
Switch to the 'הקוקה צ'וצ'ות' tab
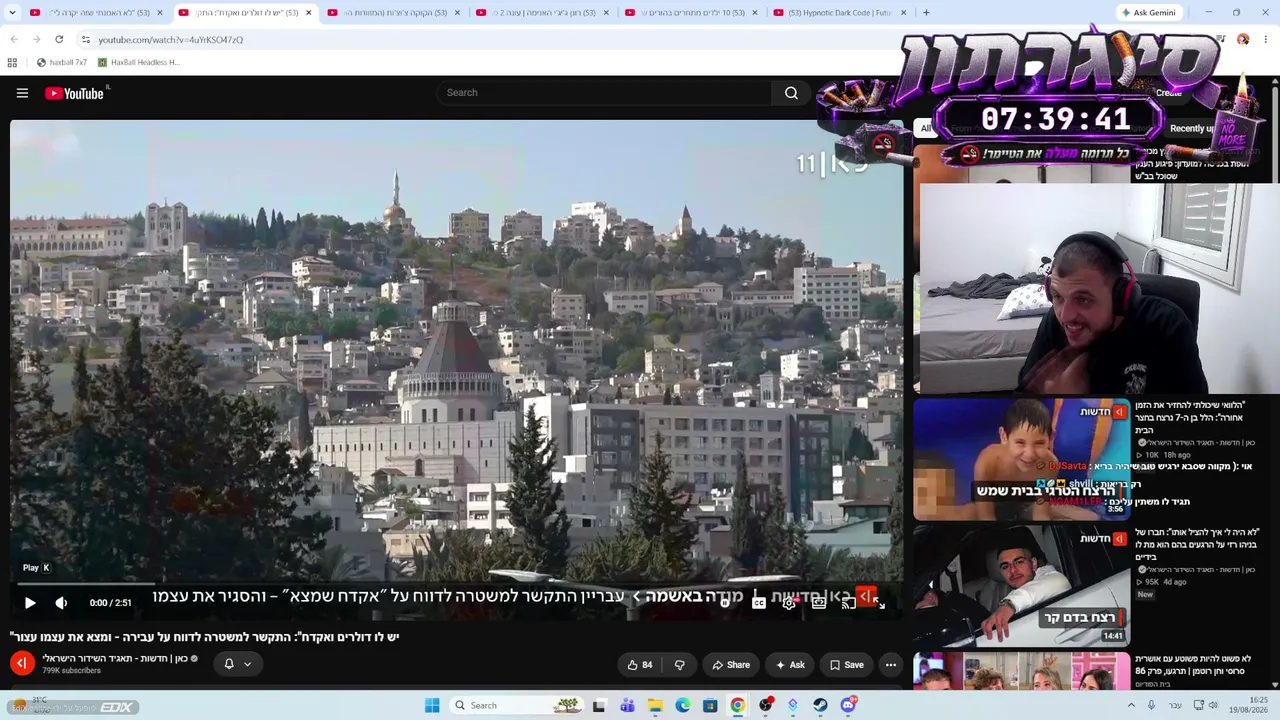point(393,13)
